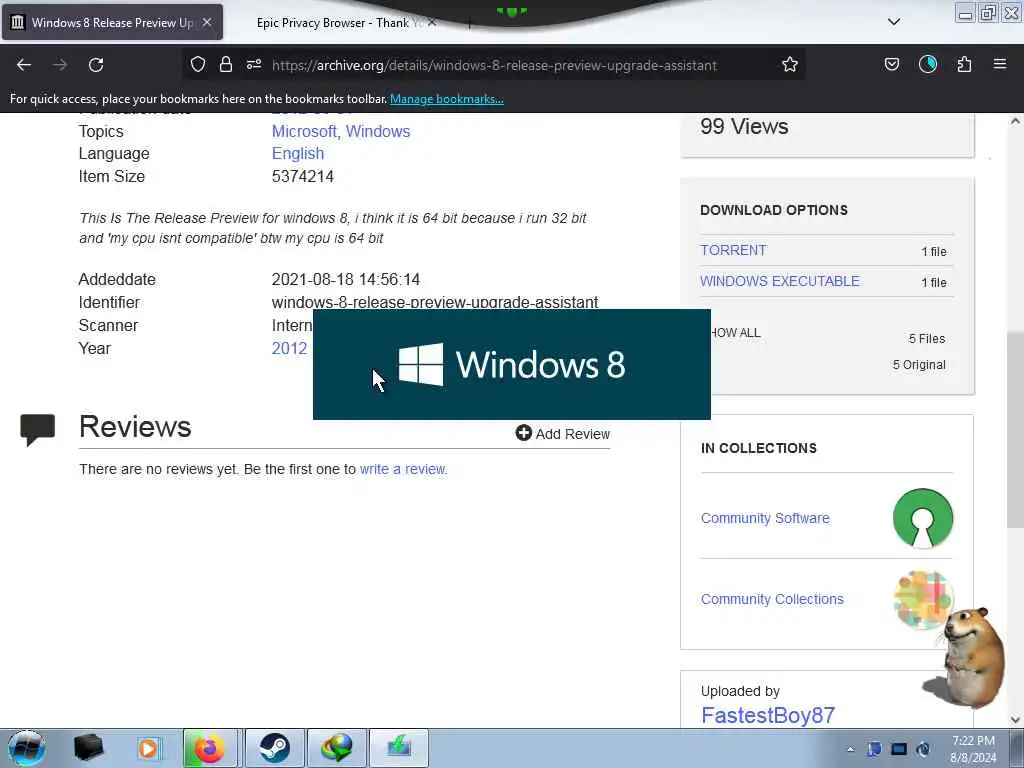Image resolution: width=1024 pixels, height=768 pixels.
Task: Show hidden system tray icons
Action: coord(850,749)
